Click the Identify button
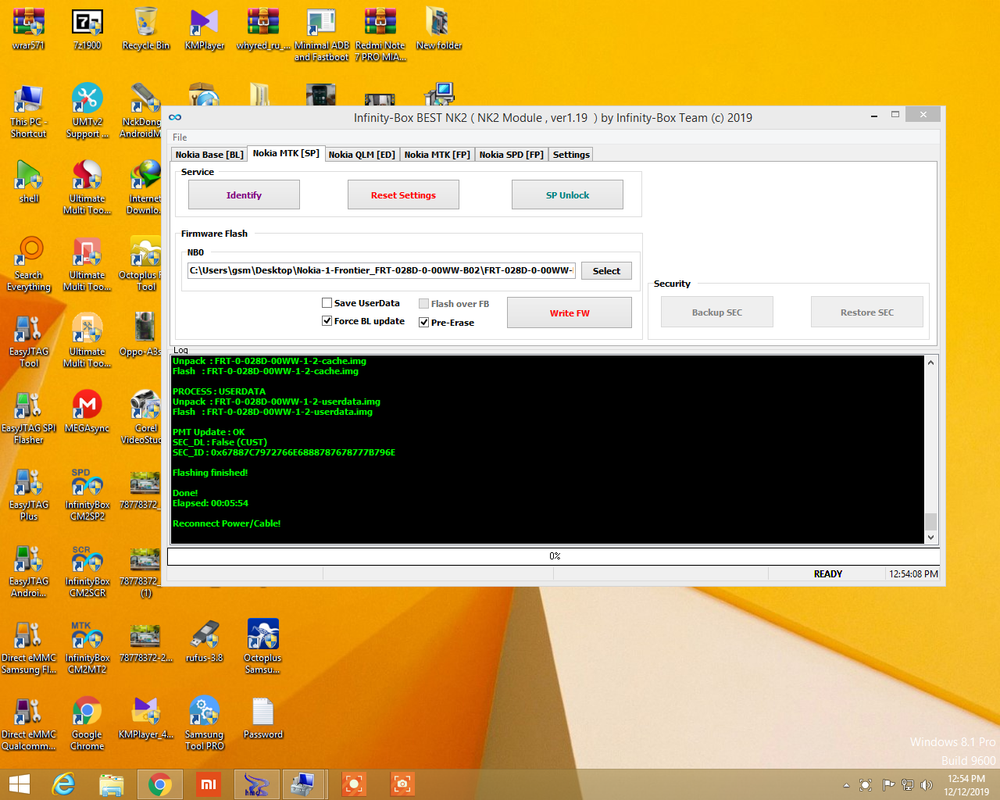The height and width of the screenshot is (800, 1000). pos(244,195)
